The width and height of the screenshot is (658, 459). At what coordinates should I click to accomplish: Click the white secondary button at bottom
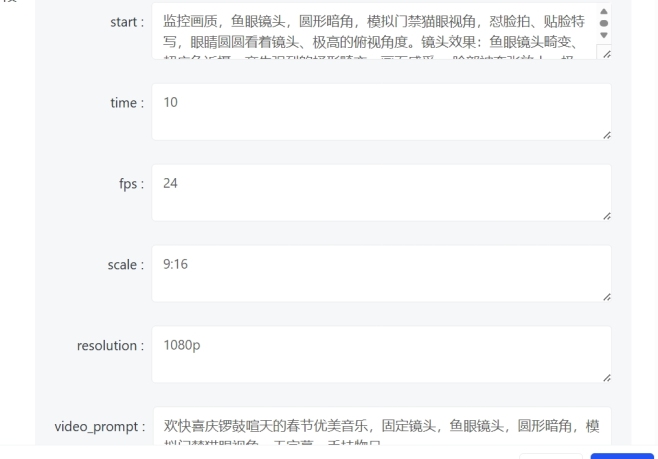(550, 456)
